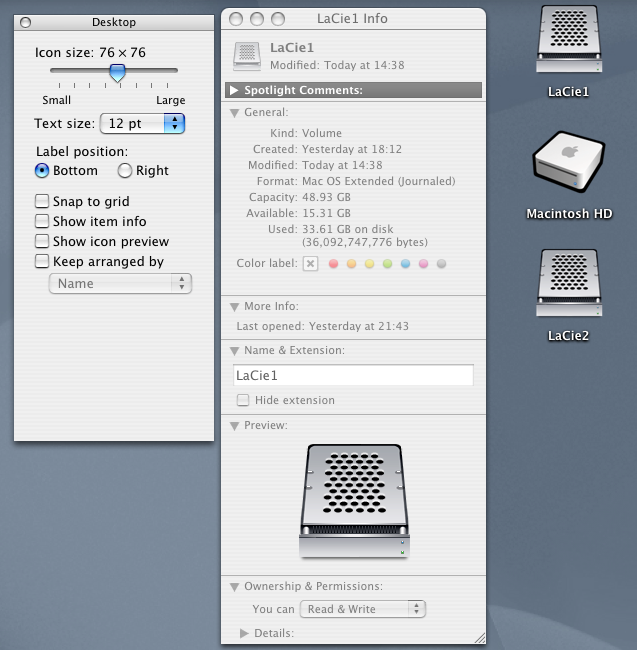The height and width of the screenshot is (650, 637).
Task: Close the LaCie1 Info window
Action: pyautogui.click(x=236, y=19)
